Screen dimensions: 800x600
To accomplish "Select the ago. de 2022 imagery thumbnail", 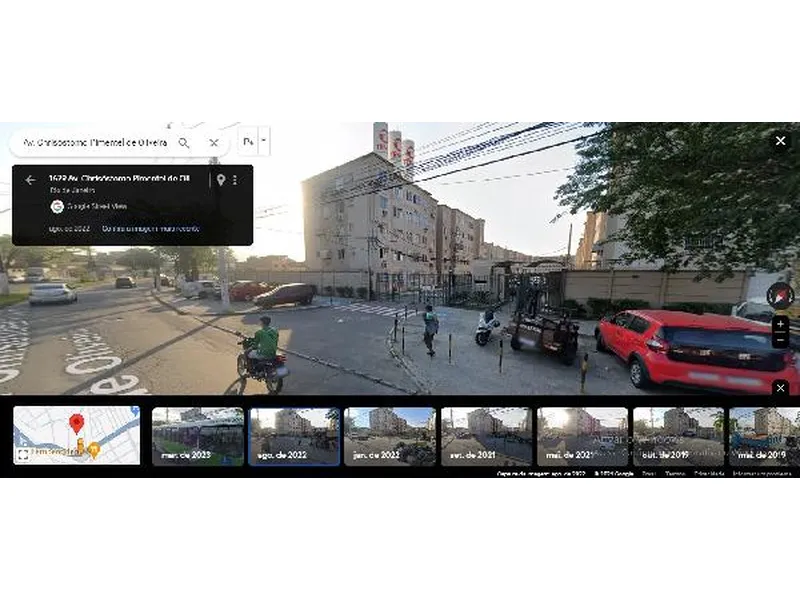I will pos(293,436).
